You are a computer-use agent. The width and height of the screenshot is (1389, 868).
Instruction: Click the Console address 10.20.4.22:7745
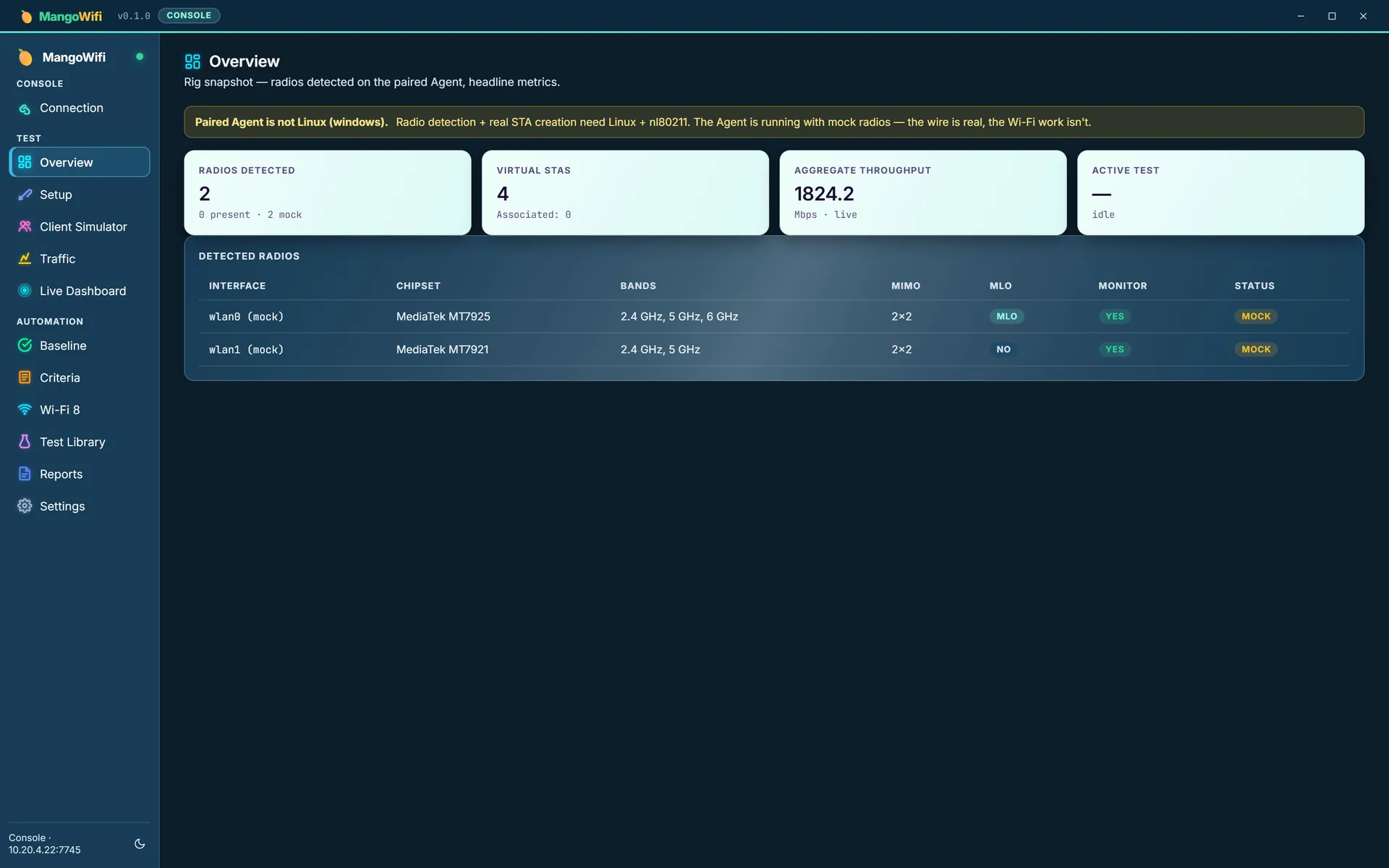coord(45,850)
